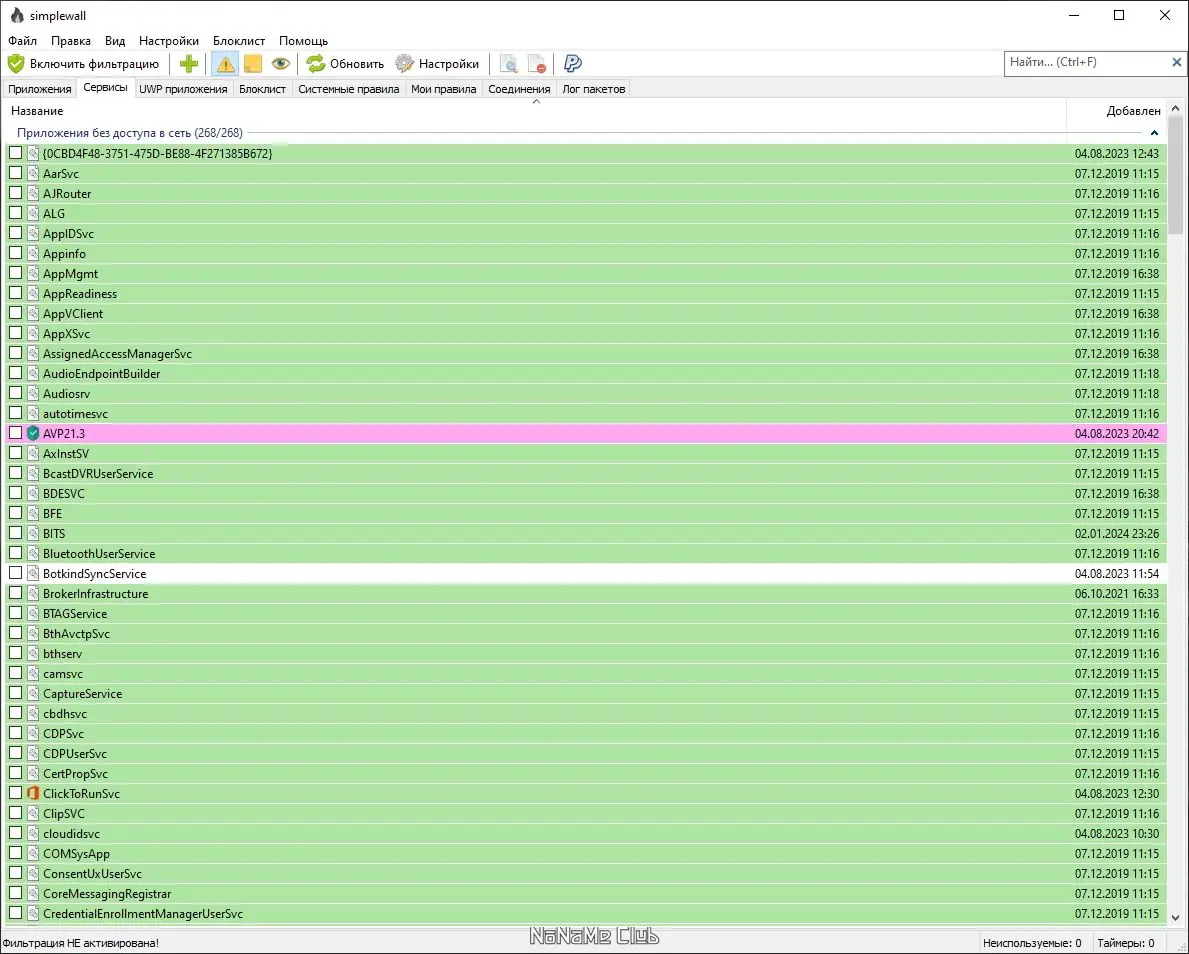1189x954 pixels.
Task: Open the Помощь menu
Action: 303,41
